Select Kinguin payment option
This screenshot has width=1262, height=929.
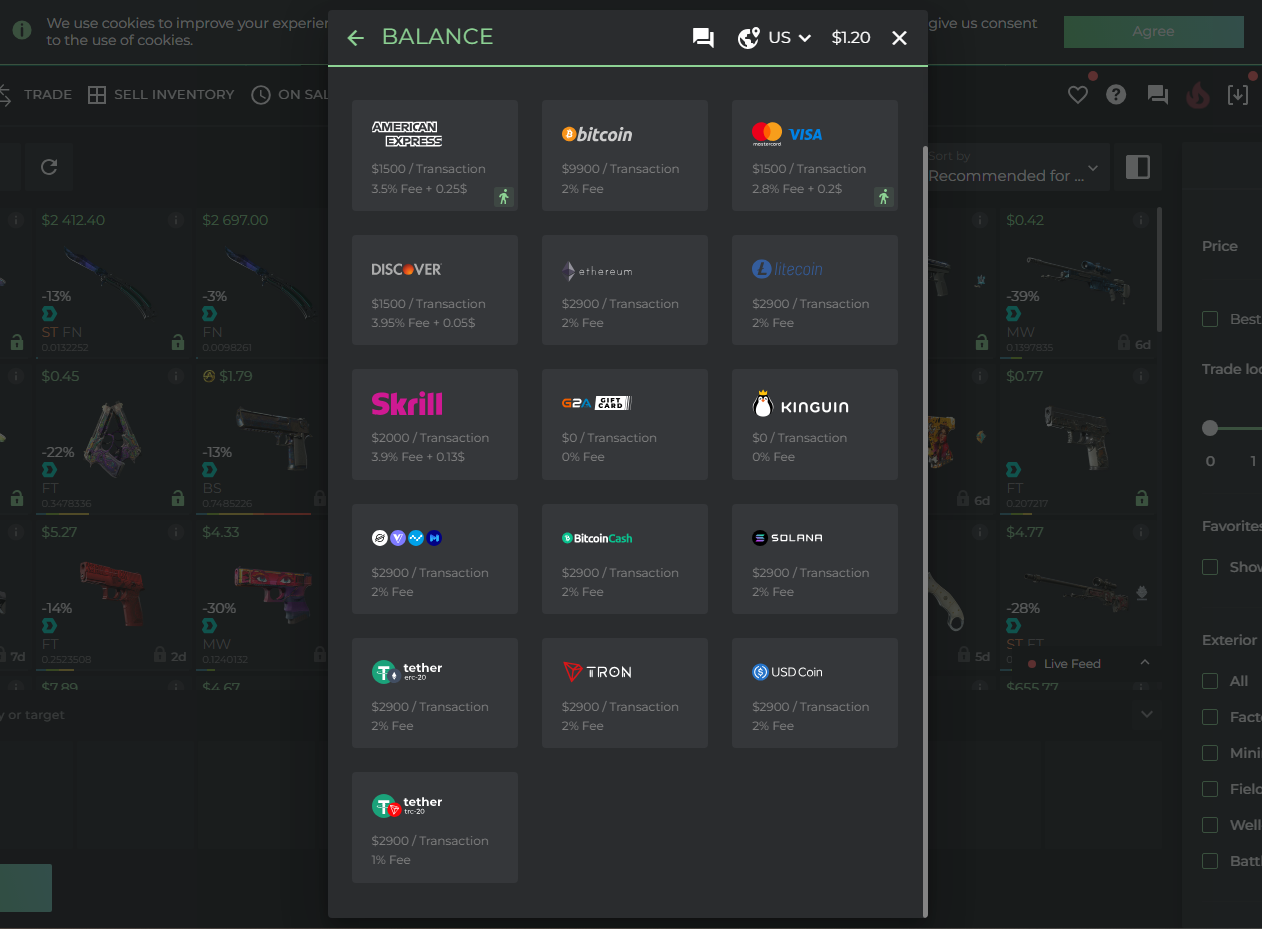[815, 424]
